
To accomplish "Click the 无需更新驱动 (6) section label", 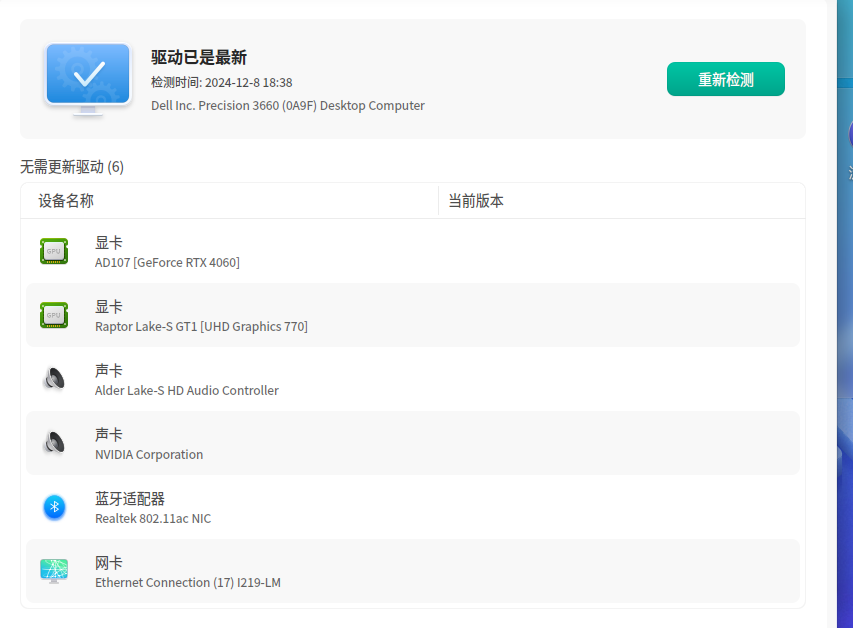I will tap(72, 167).
